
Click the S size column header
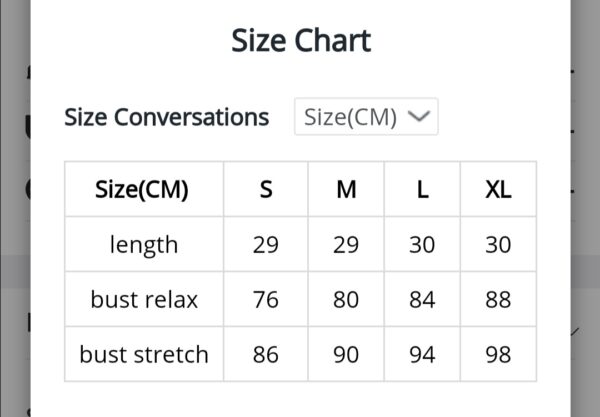[x=266, y=189]
